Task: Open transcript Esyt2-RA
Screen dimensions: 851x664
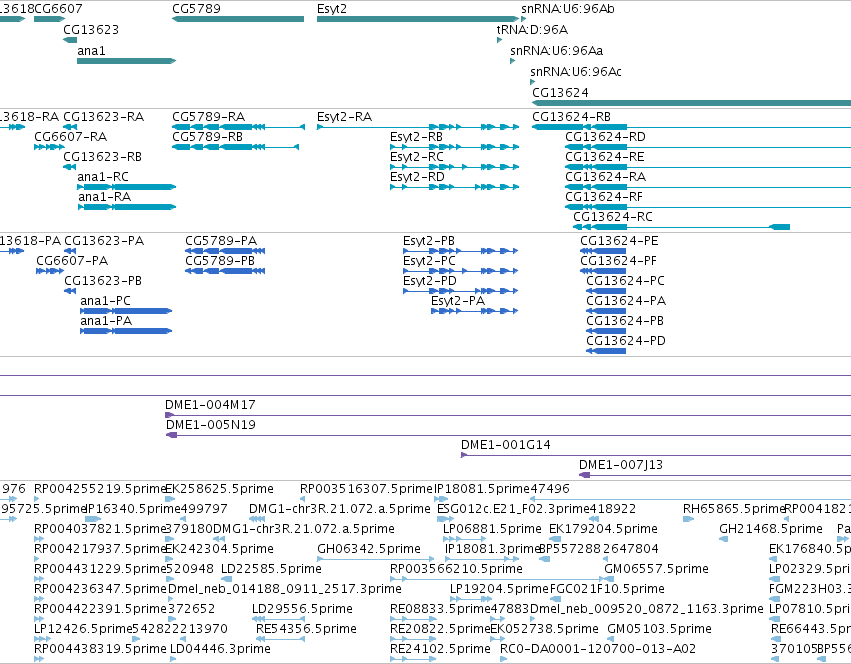Action: pyautogui.click(x=344, y=117)
